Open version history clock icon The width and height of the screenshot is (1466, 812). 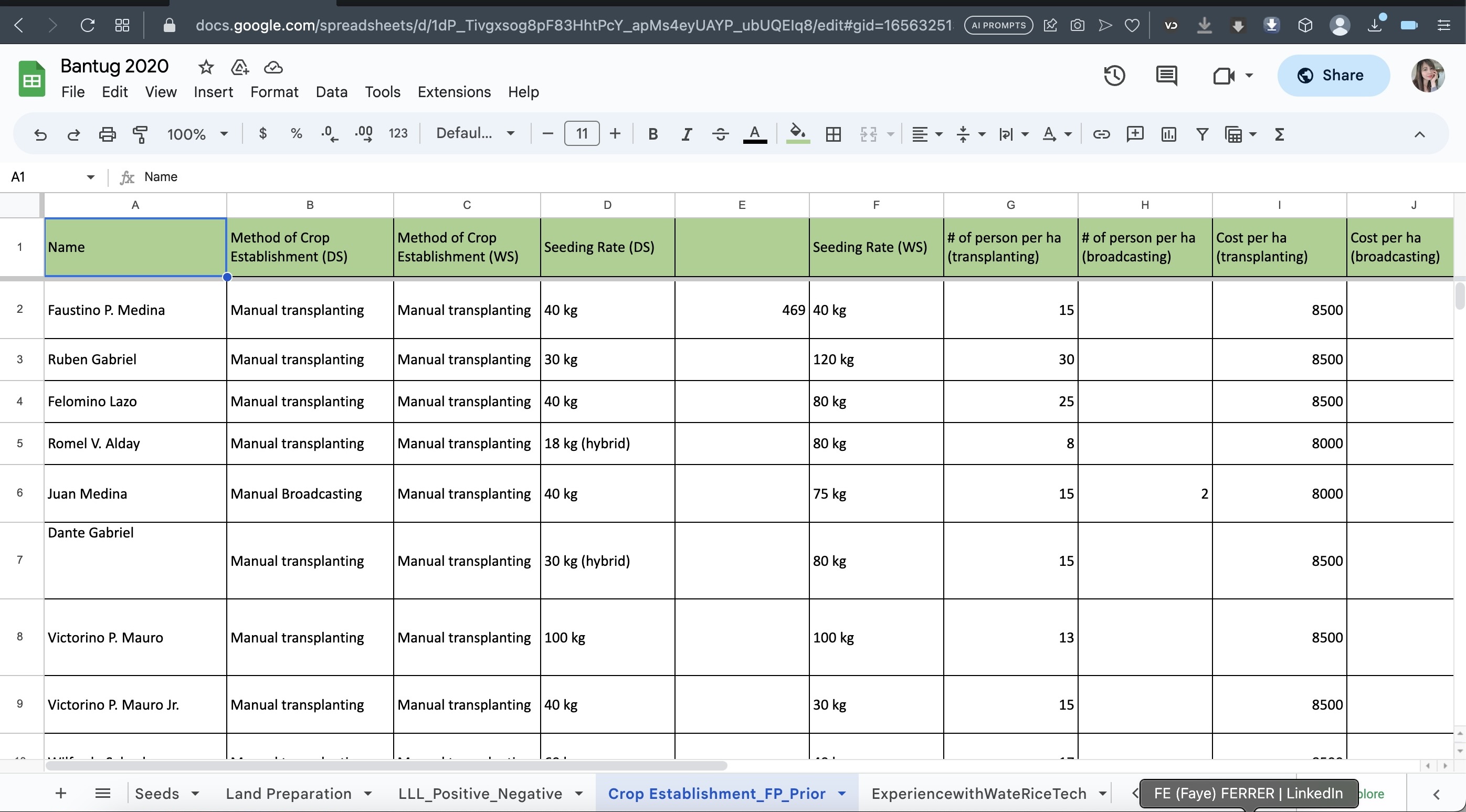1114,75
